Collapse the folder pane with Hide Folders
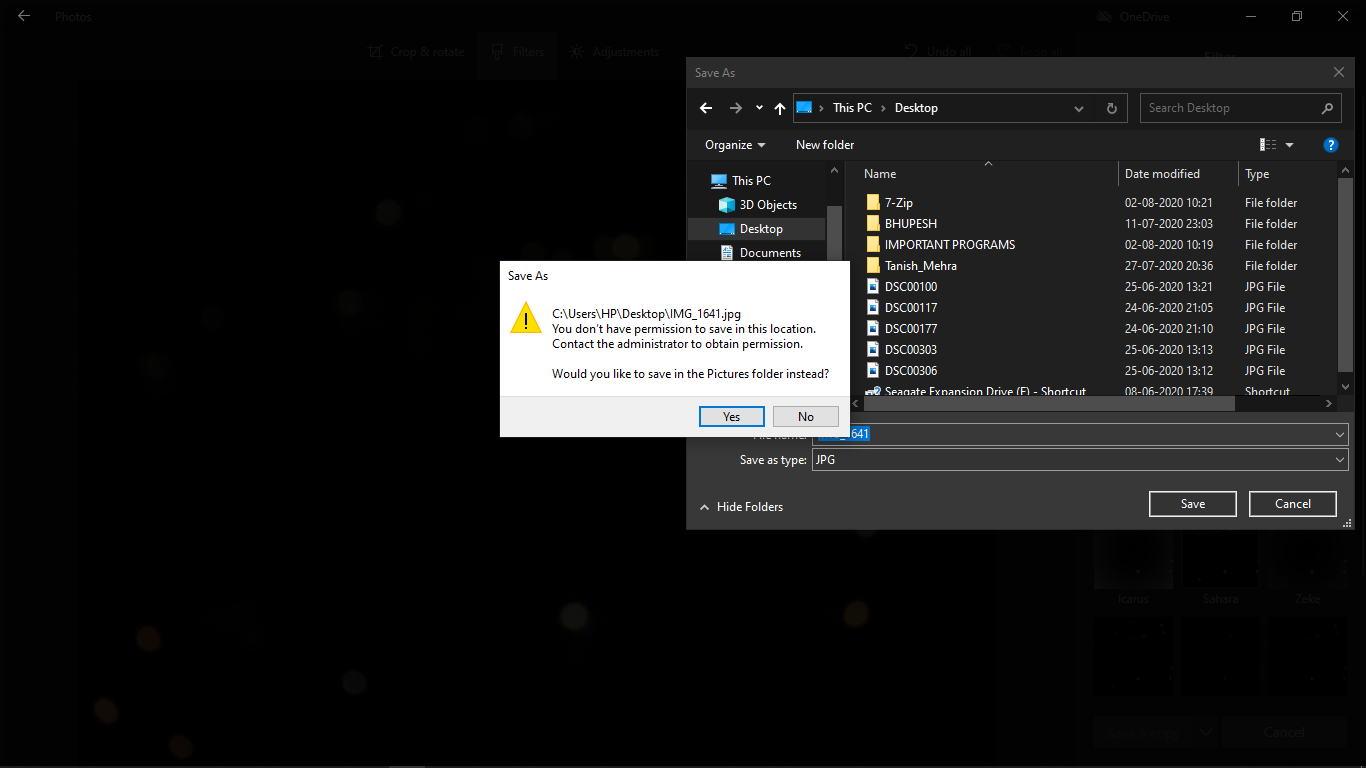 741,507
